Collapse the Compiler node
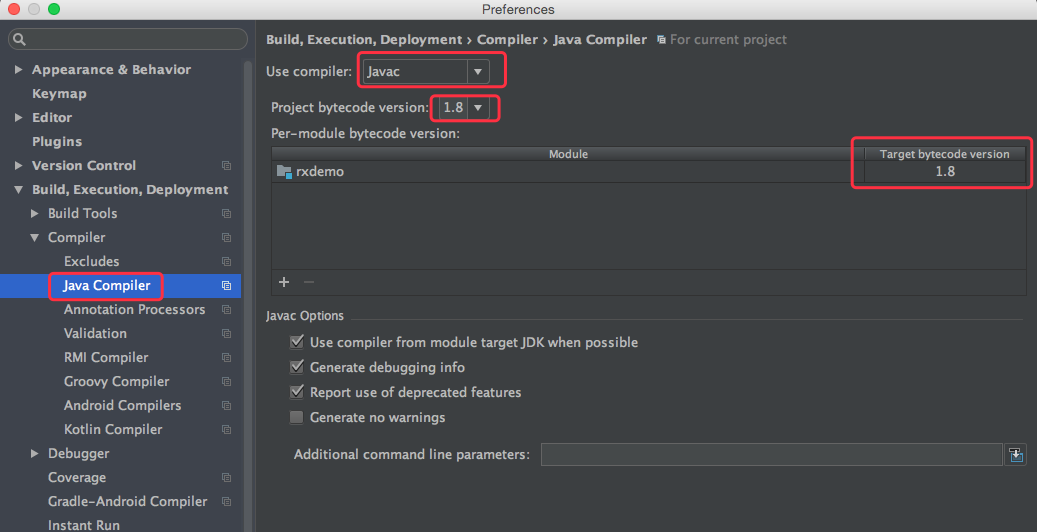This screenshot has width=1037, height=532. click(34, 238)
